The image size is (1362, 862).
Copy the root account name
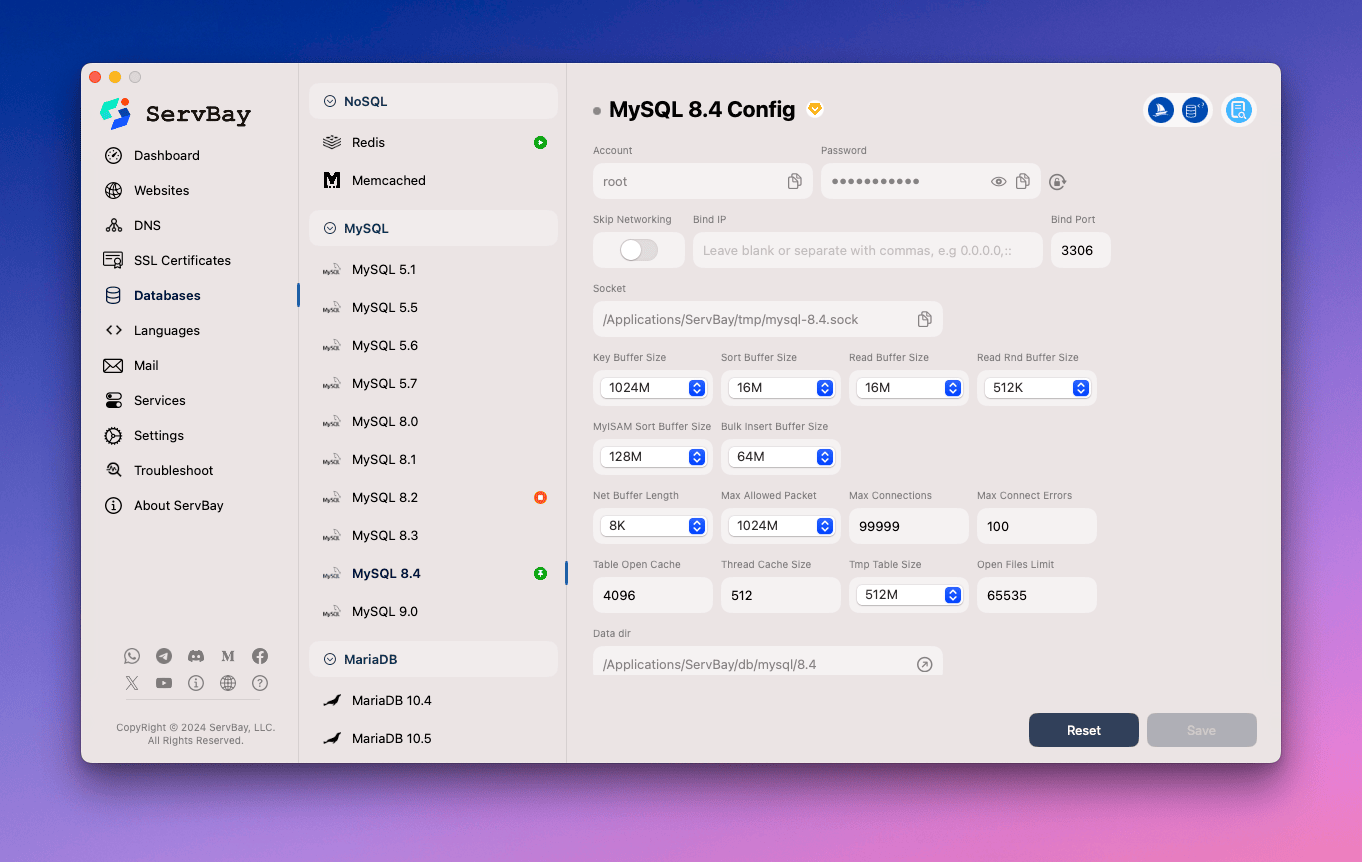click(794, 181)
